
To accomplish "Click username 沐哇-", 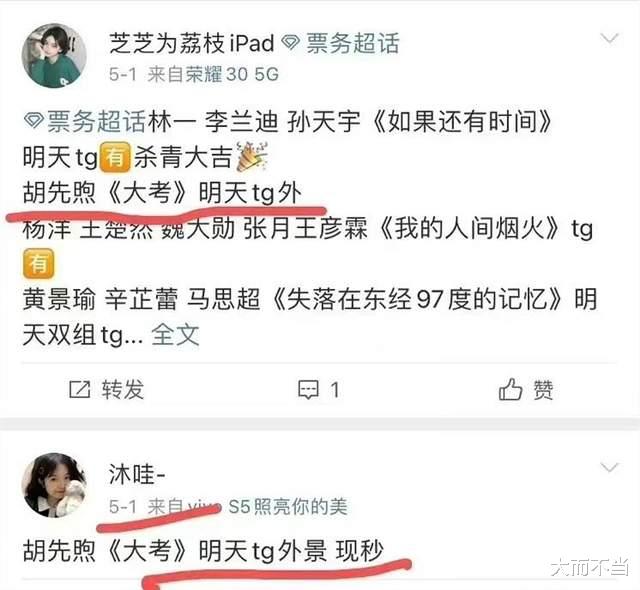I will click(137, 474).
